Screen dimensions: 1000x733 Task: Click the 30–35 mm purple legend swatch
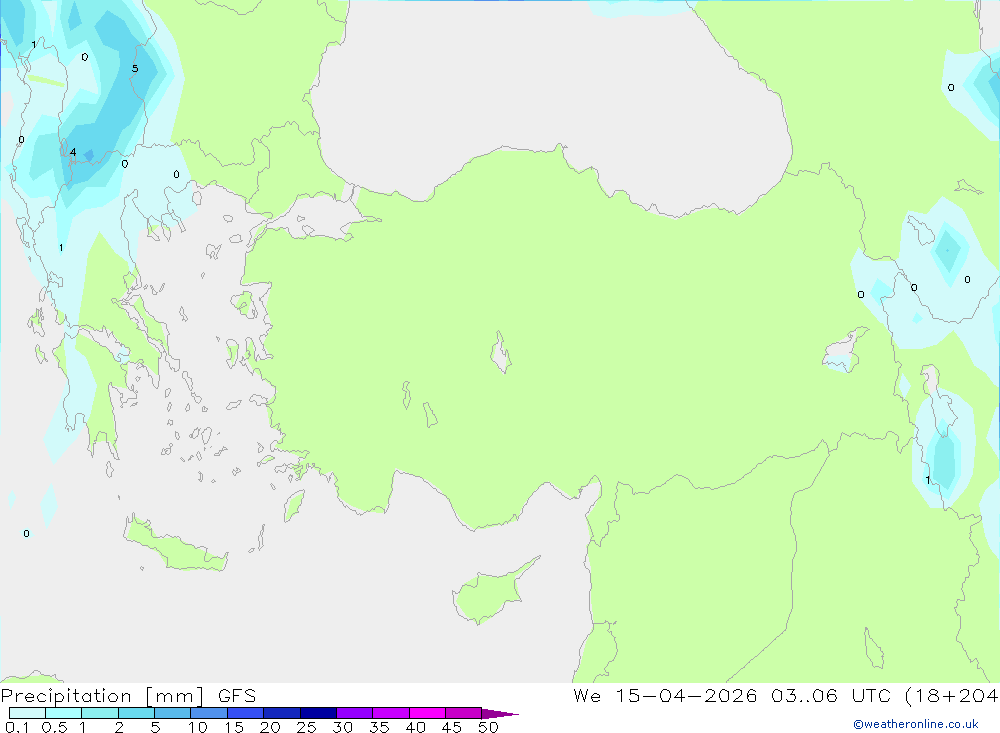354,713
